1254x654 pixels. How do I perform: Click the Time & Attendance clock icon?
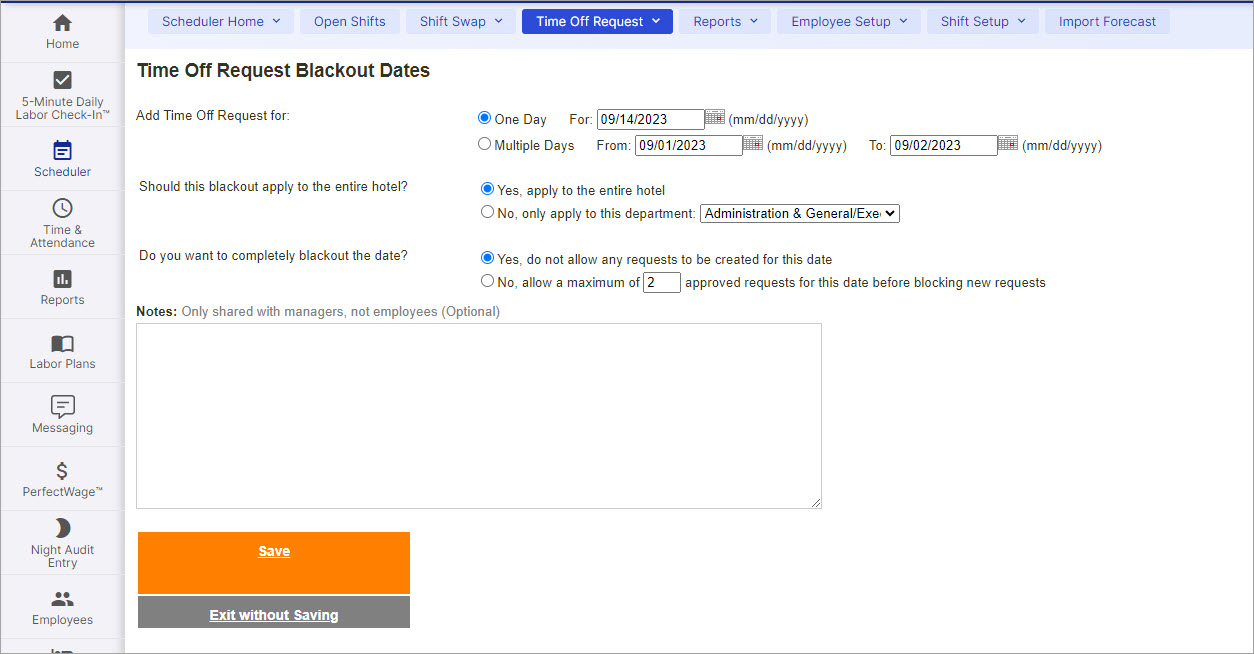point(62,208)
